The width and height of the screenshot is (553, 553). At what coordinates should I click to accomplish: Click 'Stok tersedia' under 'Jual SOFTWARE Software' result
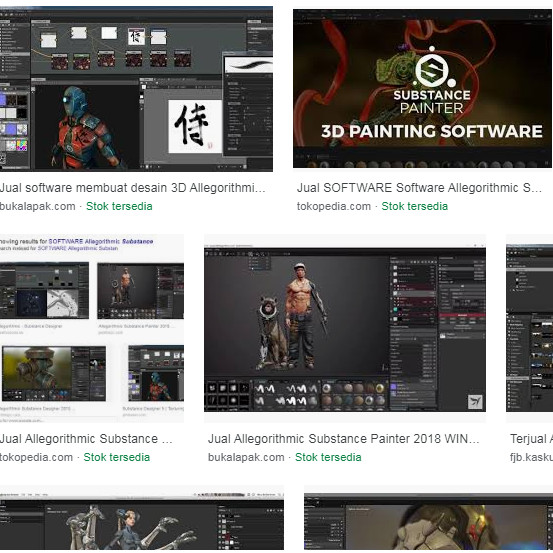(414, 206)
